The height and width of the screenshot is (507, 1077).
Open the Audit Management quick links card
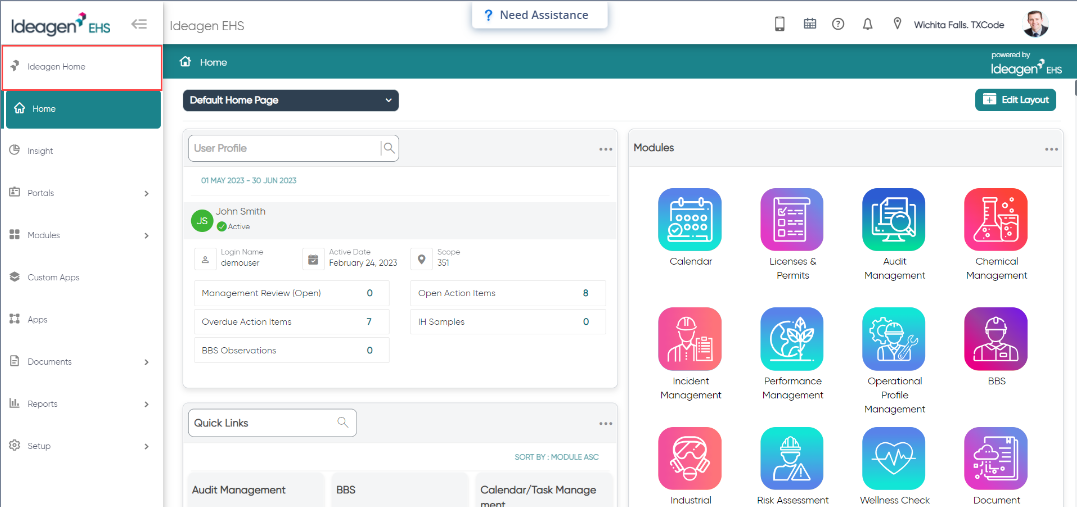click(256, 489)
